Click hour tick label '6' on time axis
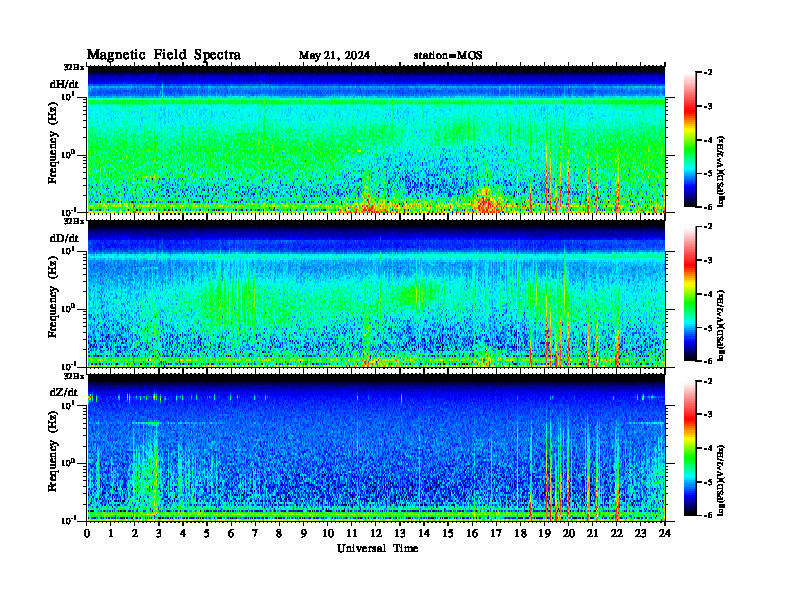The height and width of the screenshot is (612, 792). click(x=231, y=533)
